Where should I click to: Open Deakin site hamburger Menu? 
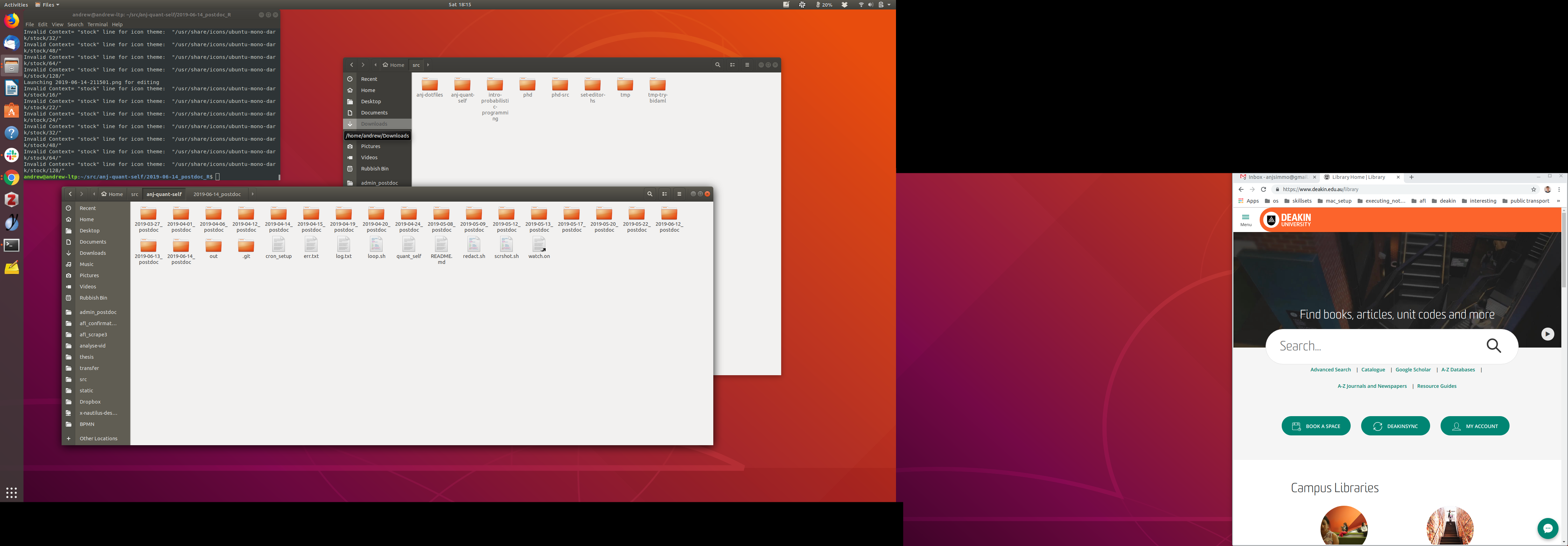pyautogui.click(x=1245, y=220)
